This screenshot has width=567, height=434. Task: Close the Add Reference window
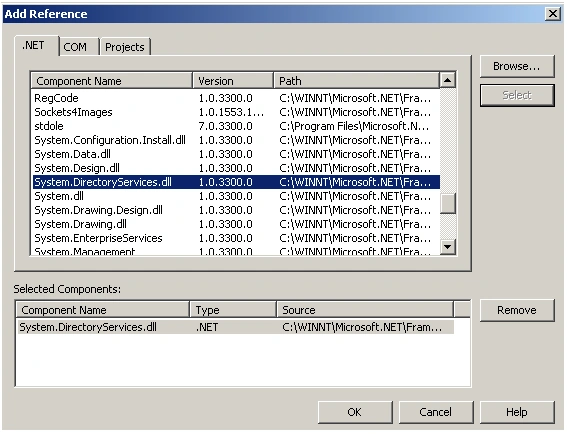[553, 14]
